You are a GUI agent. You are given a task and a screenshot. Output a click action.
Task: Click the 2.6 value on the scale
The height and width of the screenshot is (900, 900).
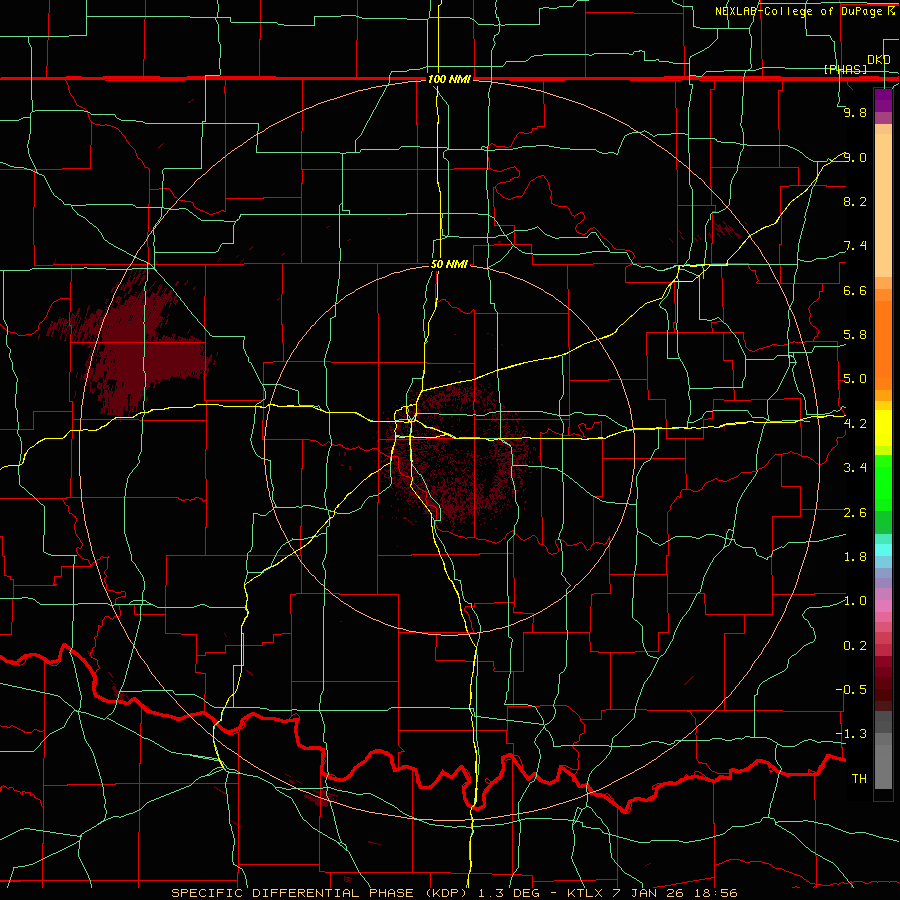855,513
